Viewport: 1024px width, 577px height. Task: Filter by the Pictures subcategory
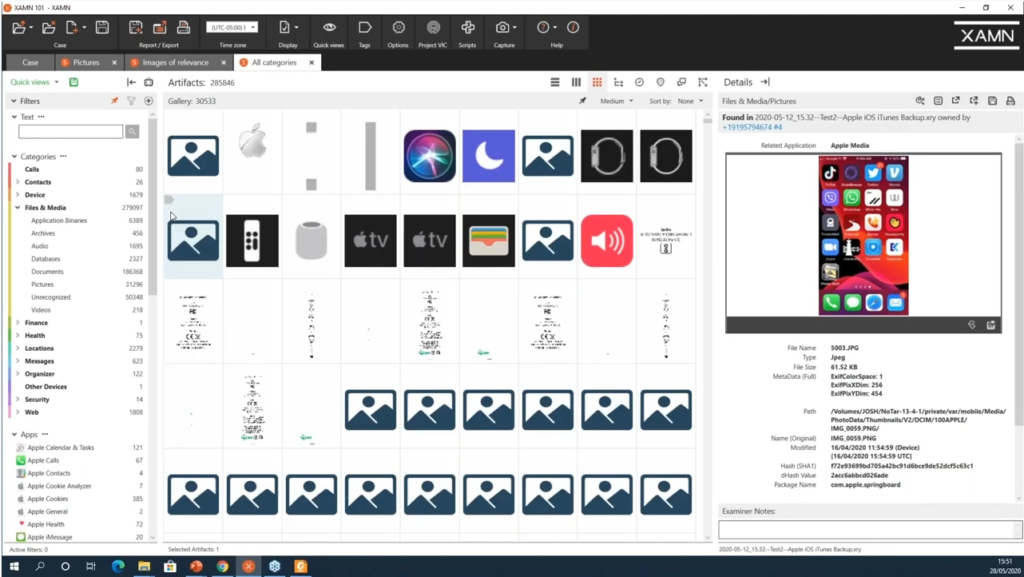coord(42,285)
